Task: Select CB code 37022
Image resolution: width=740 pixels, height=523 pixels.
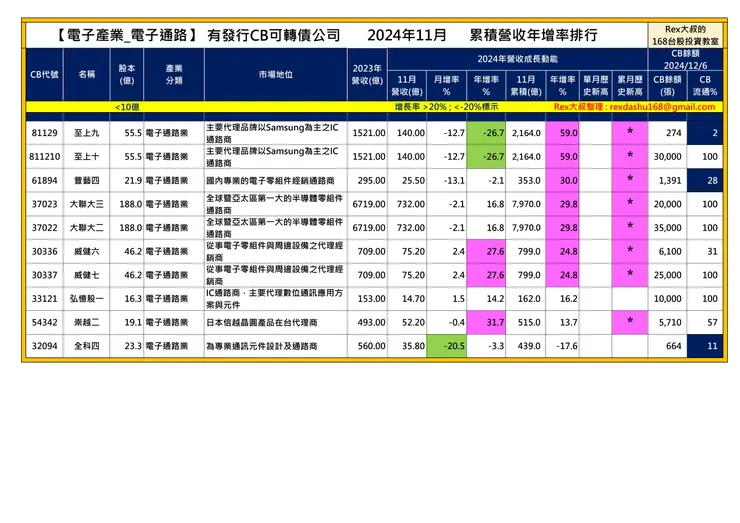Action: 44,228
